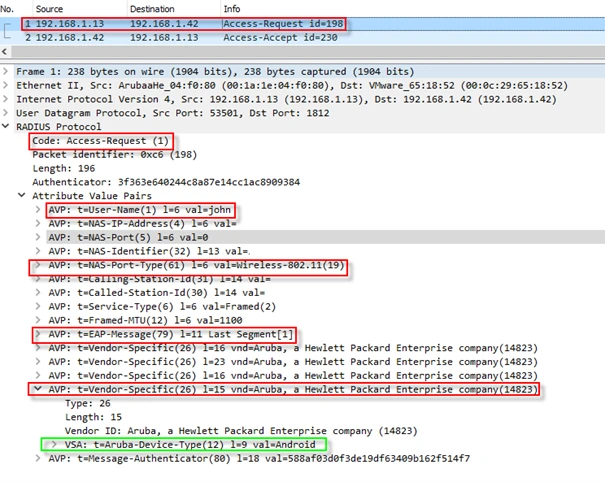This screenshot has height=482, width=605.
Task: Click the No. column header
Action: coord(12,8)
